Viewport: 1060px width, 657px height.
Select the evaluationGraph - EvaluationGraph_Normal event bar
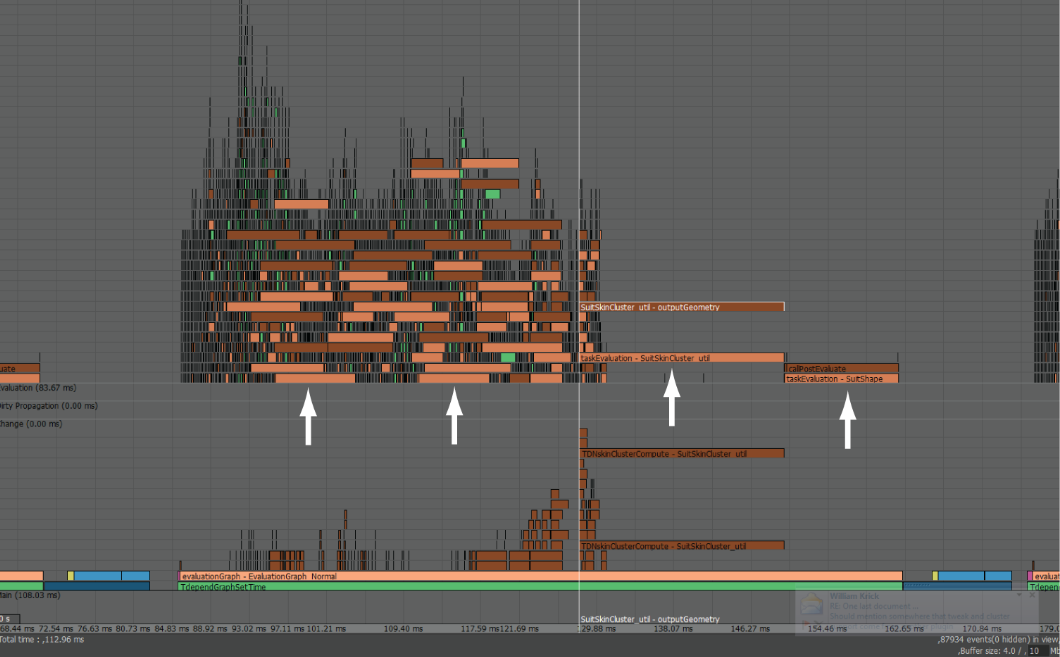point(540,576)
